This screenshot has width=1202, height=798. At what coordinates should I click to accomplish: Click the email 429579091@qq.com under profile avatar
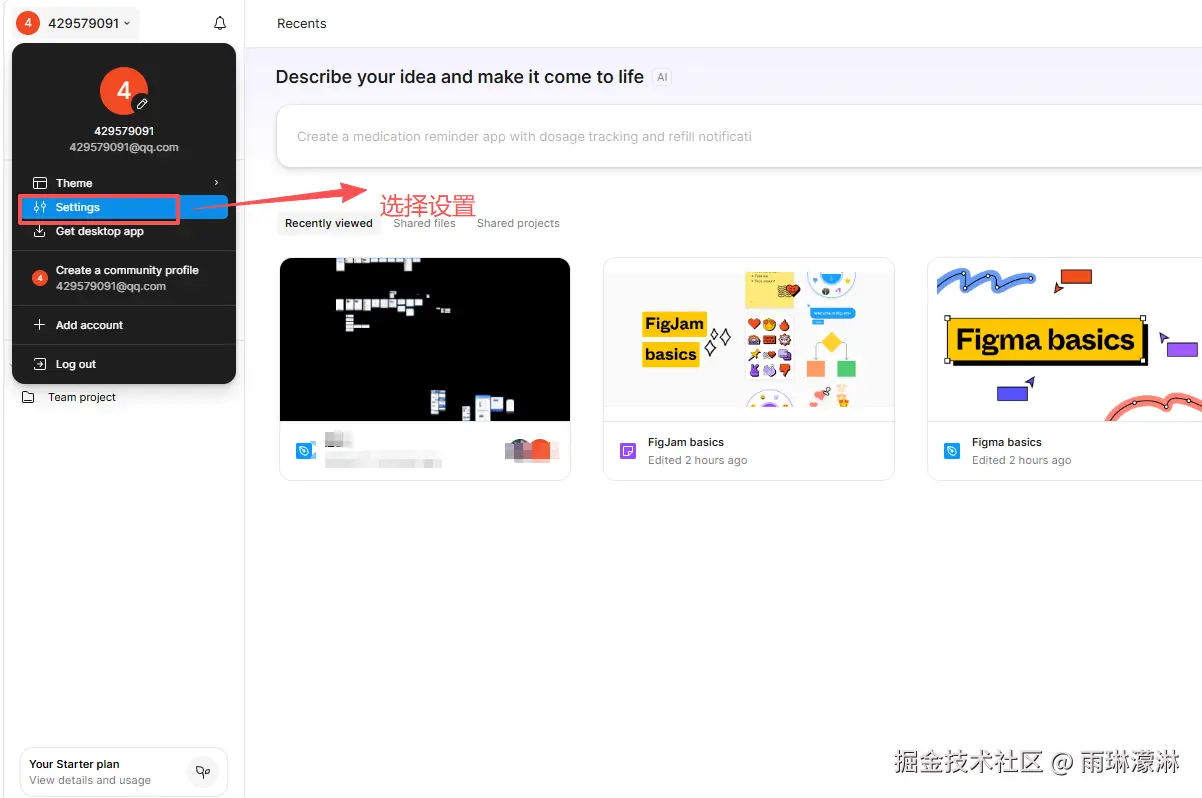point(124,147)
